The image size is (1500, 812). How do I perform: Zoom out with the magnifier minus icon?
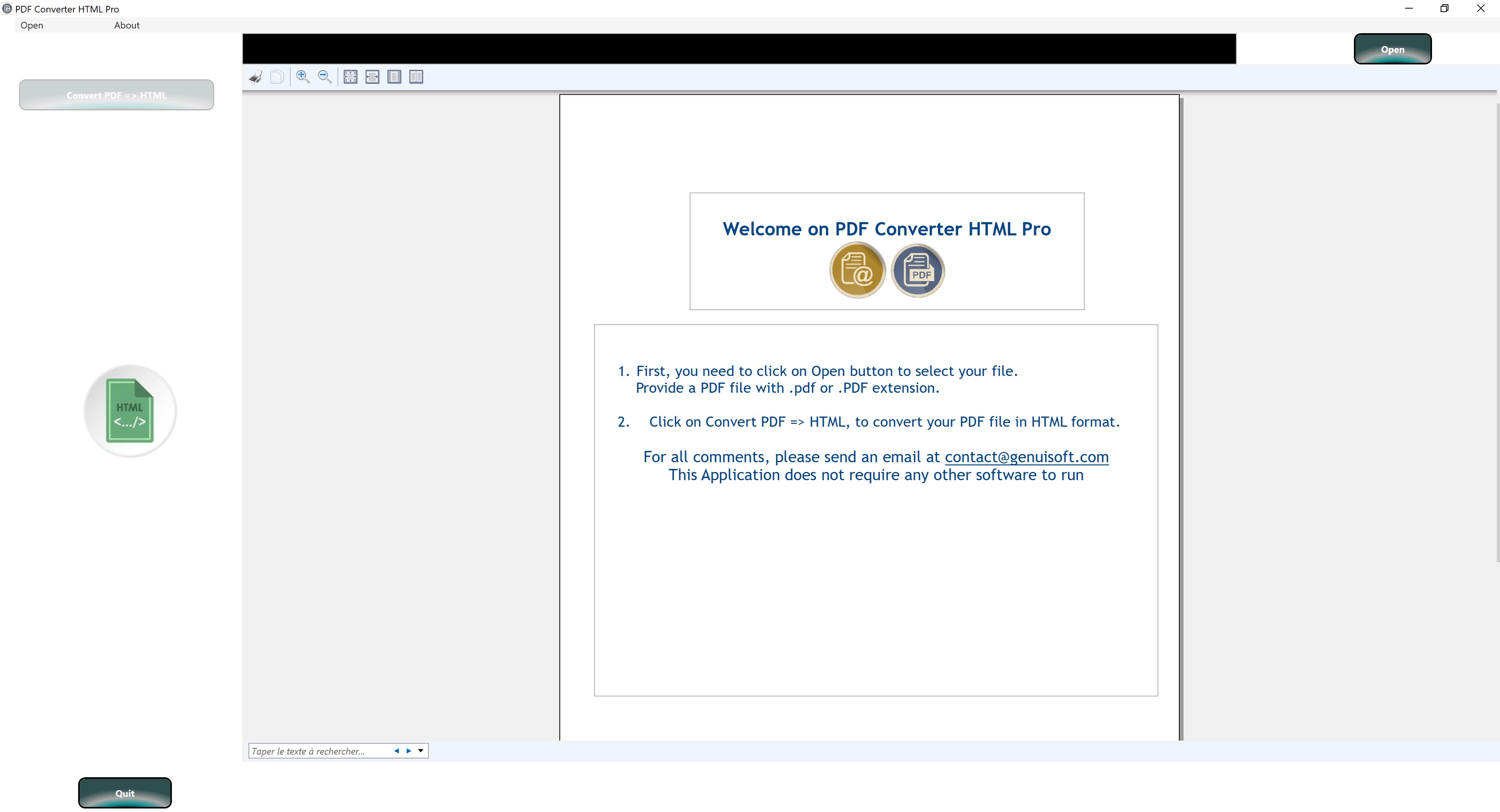(x=325, y=77)
